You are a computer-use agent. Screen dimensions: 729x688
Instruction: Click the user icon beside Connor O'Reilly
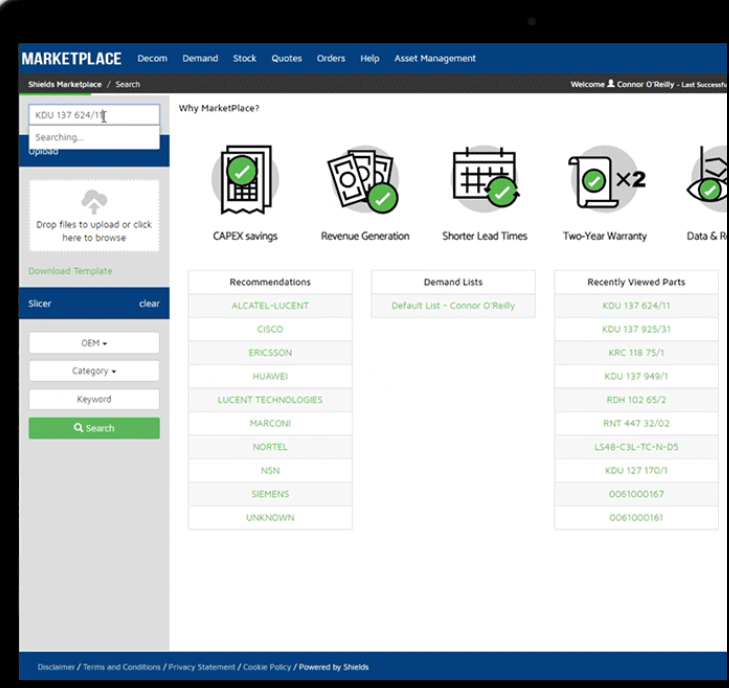[x=611, y=84]
